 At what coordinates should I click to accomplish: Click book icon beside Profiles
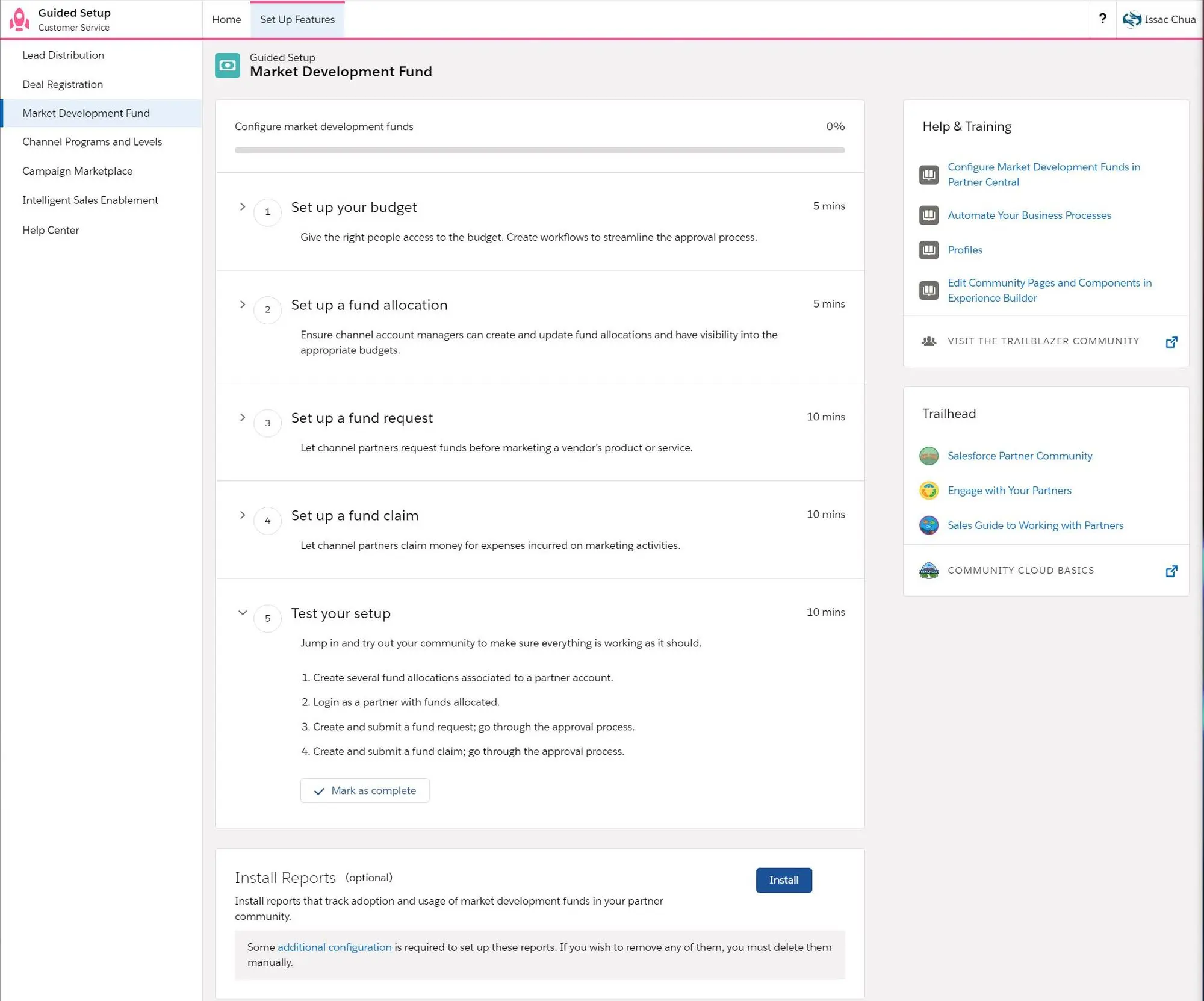(x=928, y=249)
